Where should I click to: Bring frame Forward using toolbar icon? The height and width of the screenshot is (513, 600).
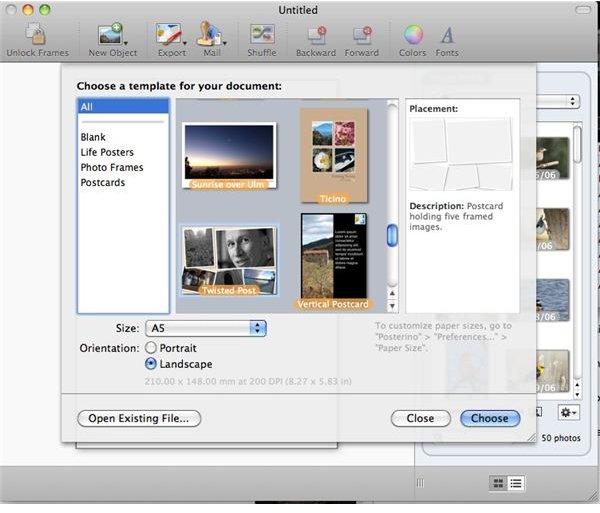tap(363, 36)
